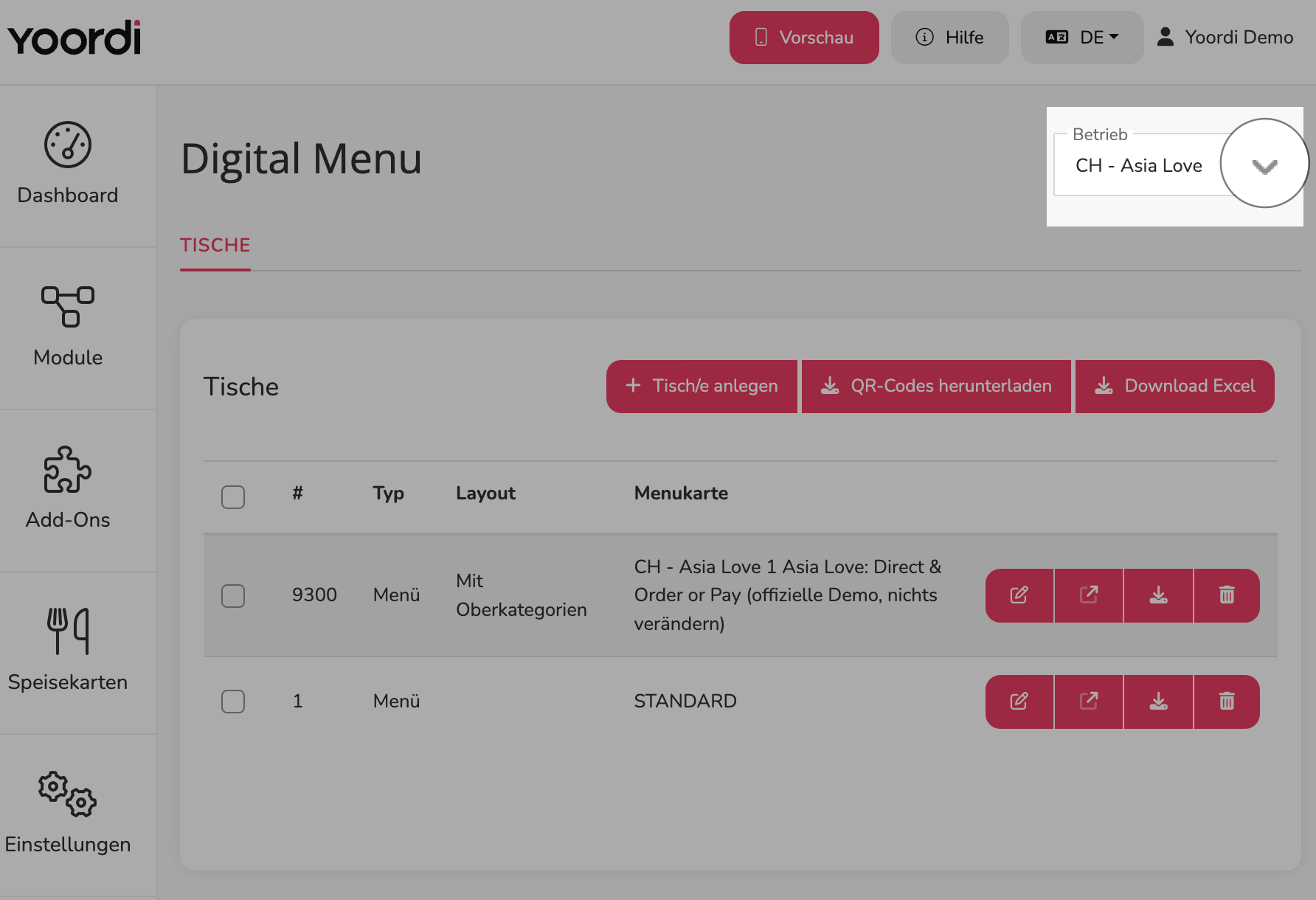1316x900 pixels.
Task: Toggle the select-all tables checkbox
Action: (x=233, y=497)
